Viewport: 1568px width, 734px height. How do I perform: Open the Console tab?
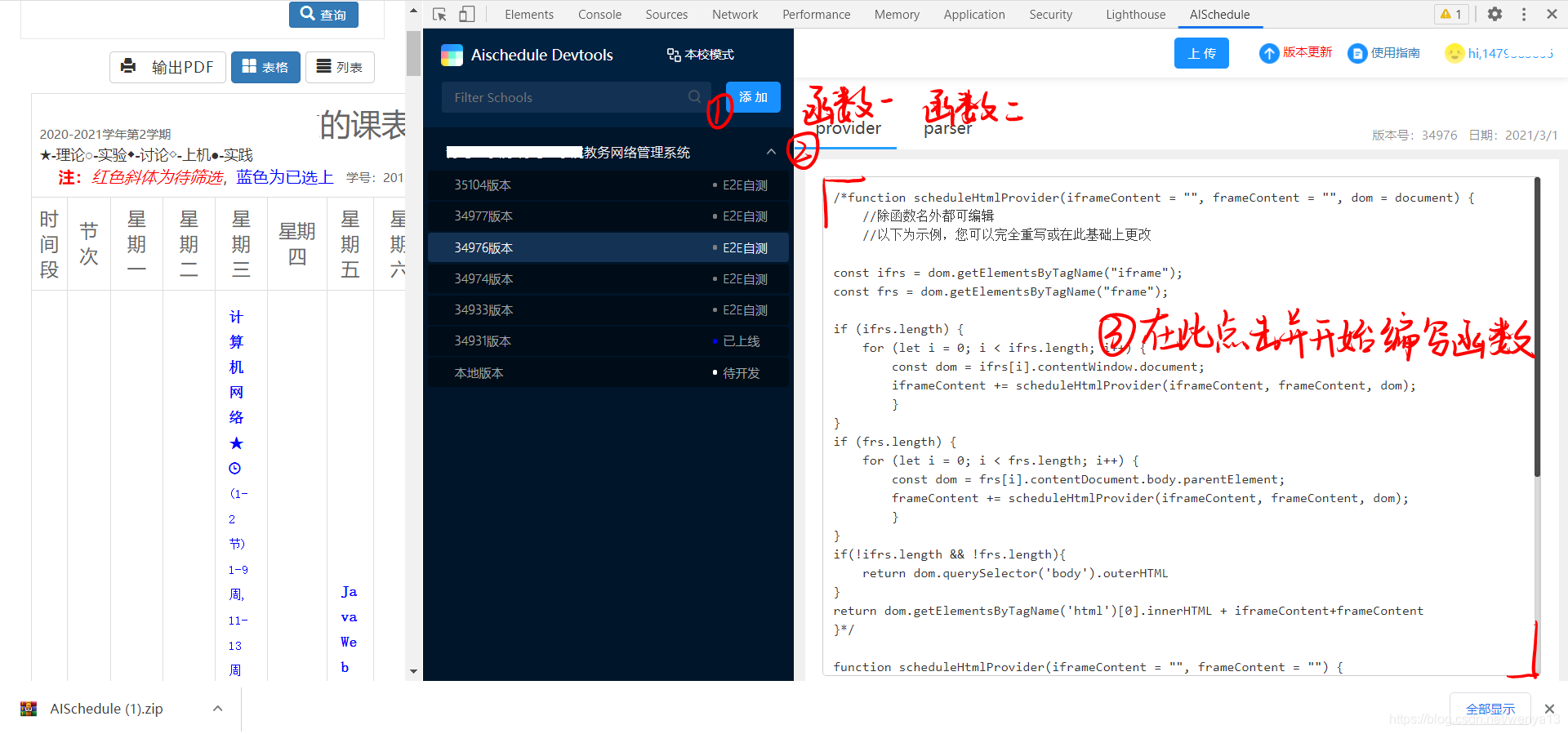click(x=599, y=14)
